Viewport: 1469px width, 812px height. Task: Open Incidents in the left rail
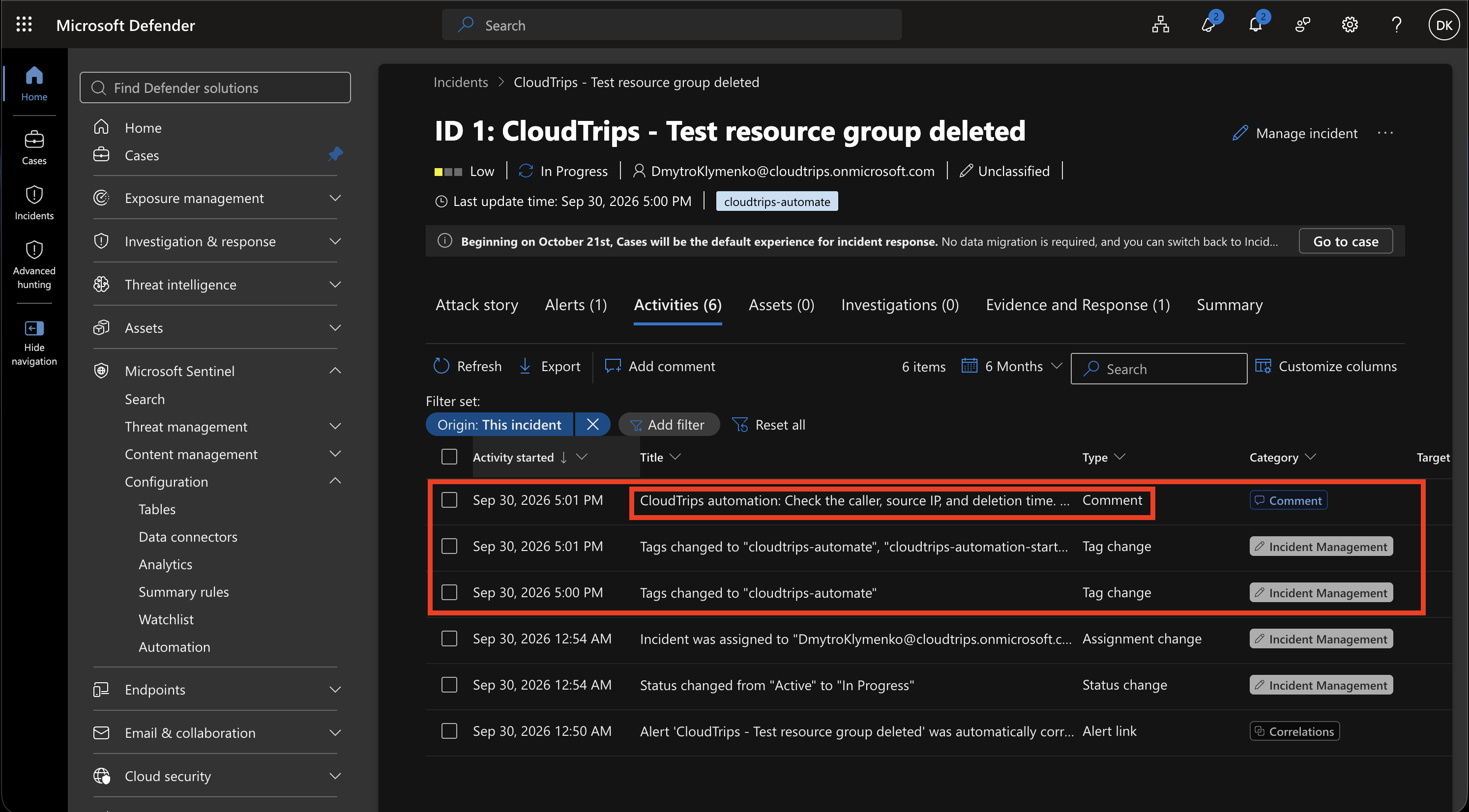click(34, 203)
